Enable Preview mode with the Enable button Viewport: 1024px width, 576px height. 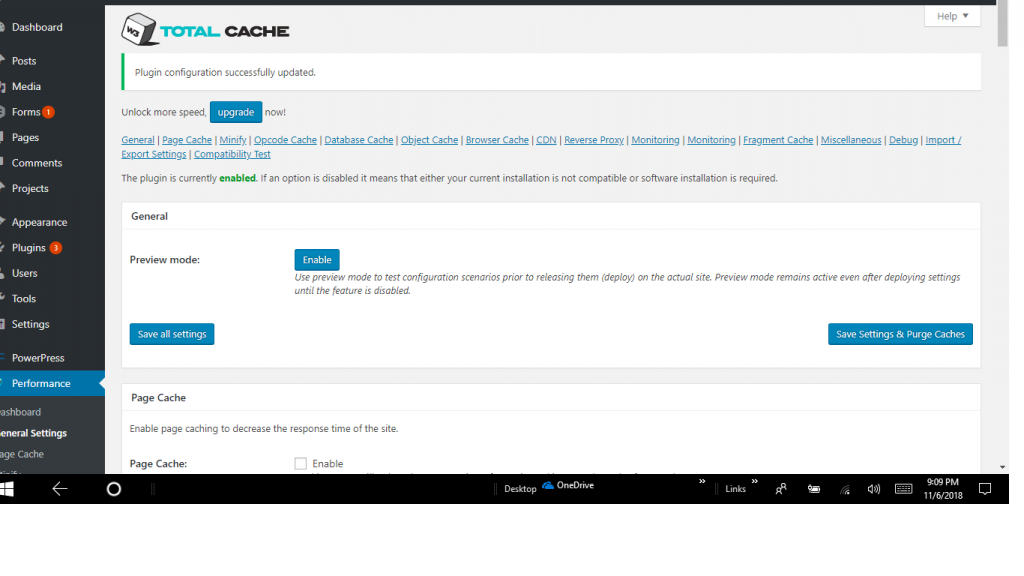tap(317, 260)
